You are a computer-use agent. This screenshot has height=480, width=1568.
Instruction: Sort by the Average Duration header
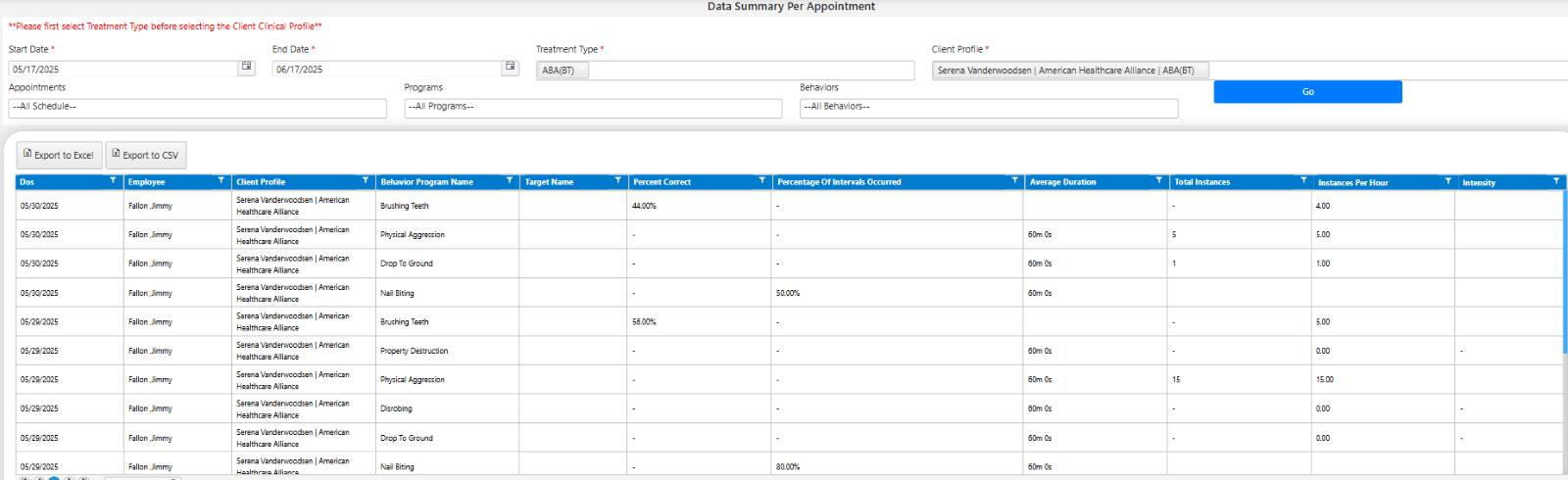pos(1063,182)
